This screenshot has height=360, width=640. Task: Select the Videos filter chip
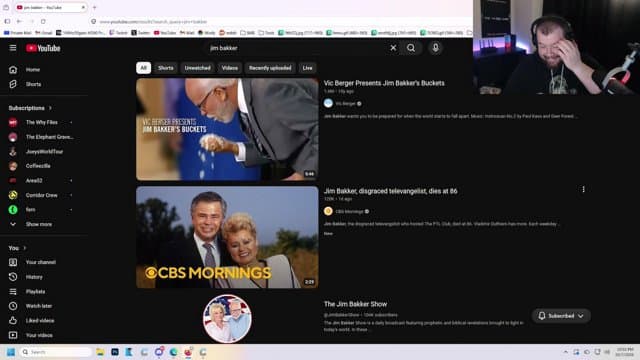pyautogui.click(x=230, y=68)
